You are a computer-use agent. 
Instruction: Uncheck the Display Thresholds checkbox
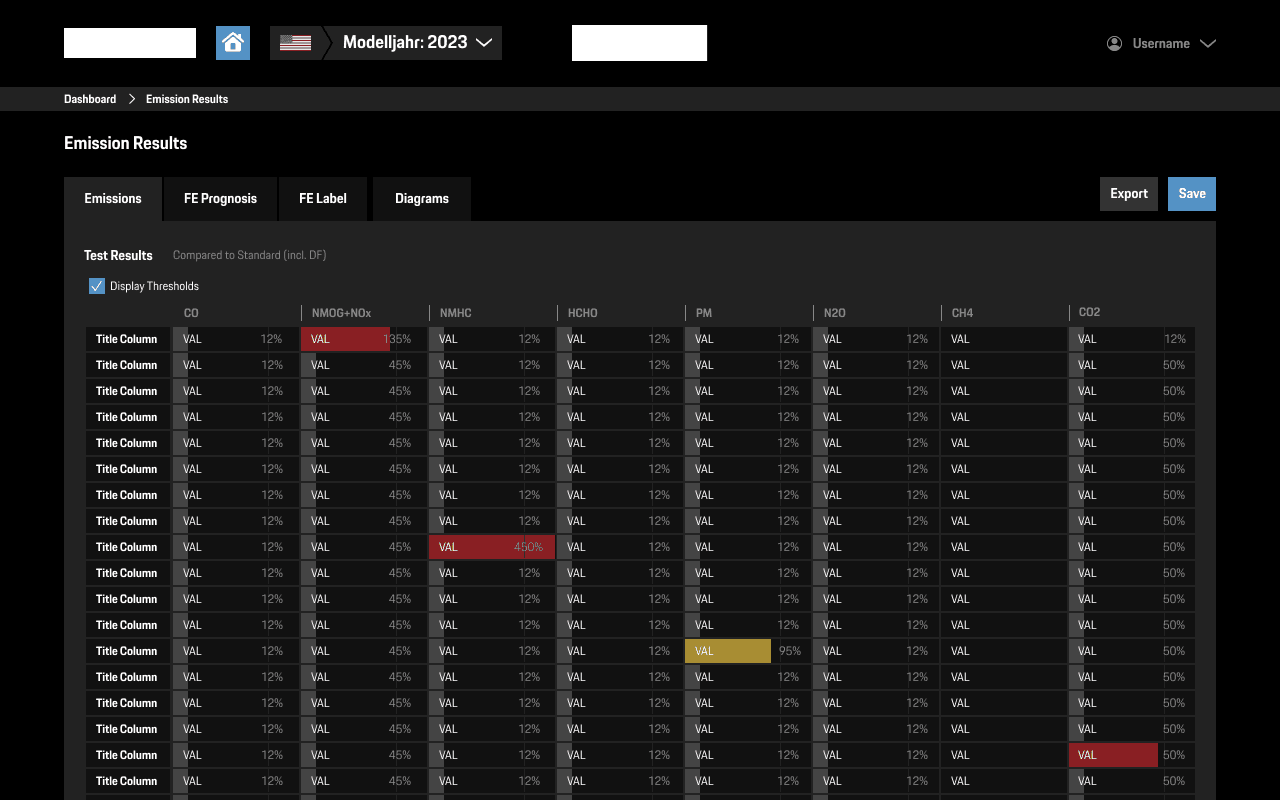96,286
